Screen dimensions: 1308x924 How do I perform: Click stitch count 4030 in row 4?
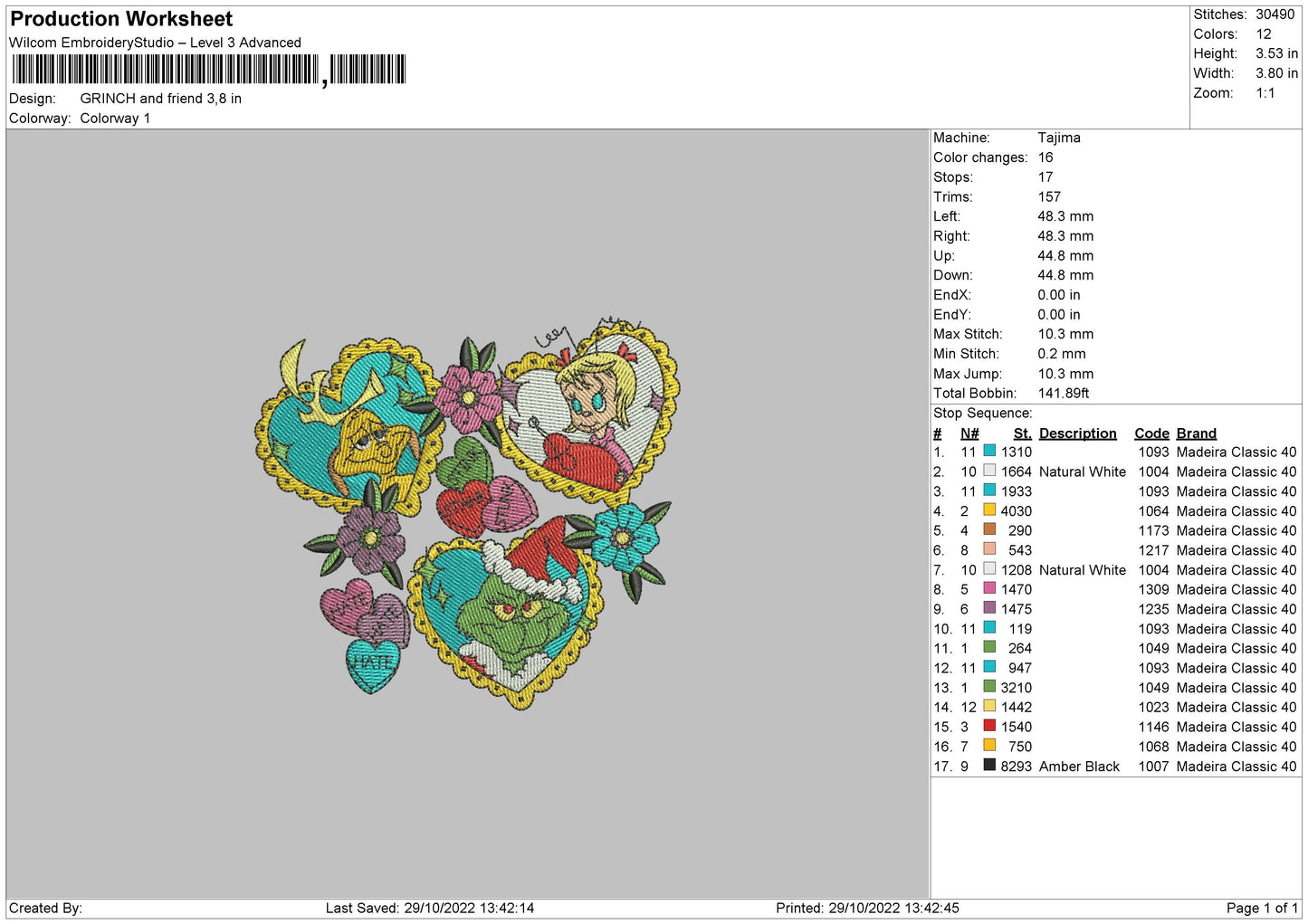[x=1016, y=510]
